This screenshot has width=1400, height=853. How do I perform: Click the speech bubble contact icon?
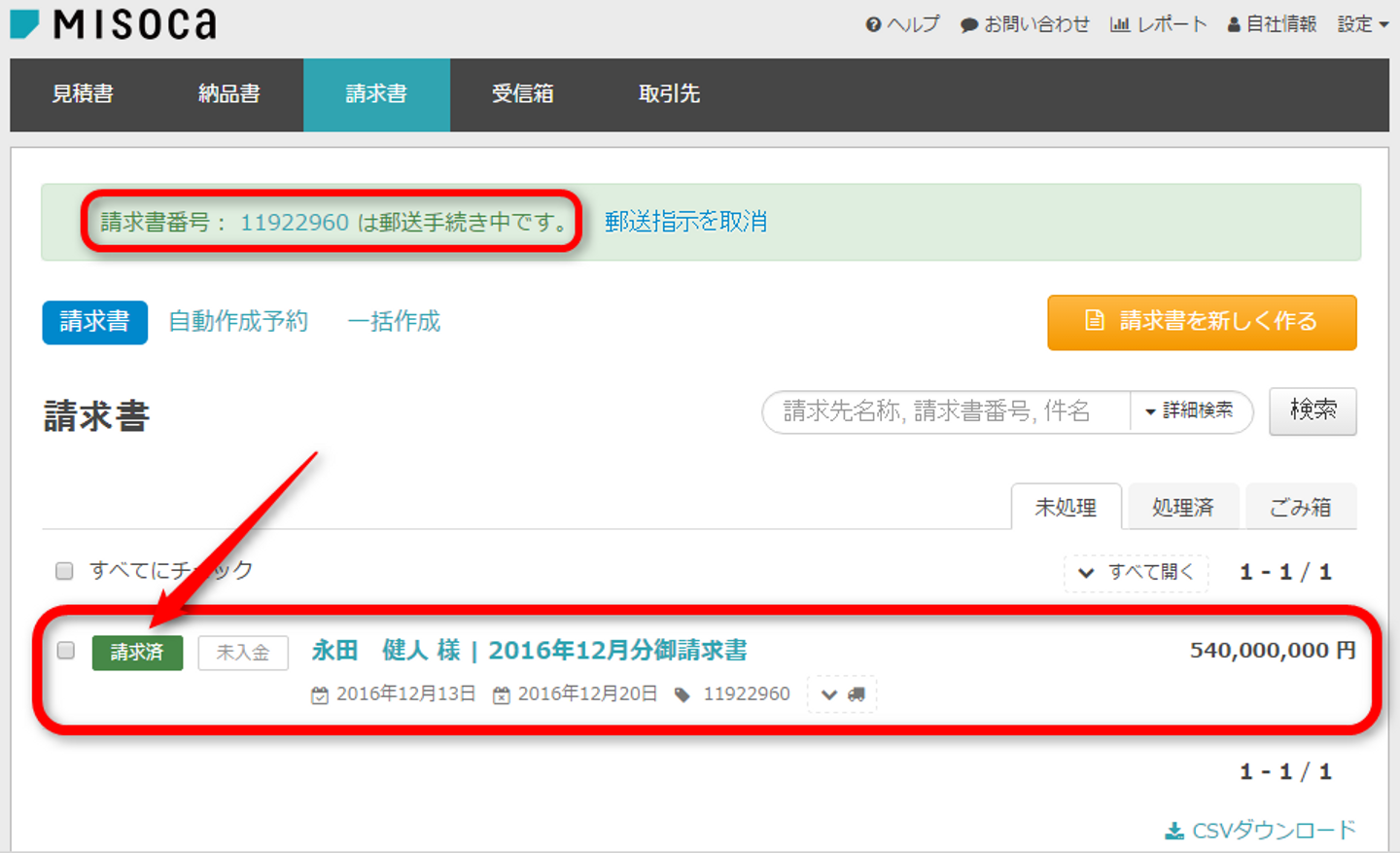pos(969,25)
